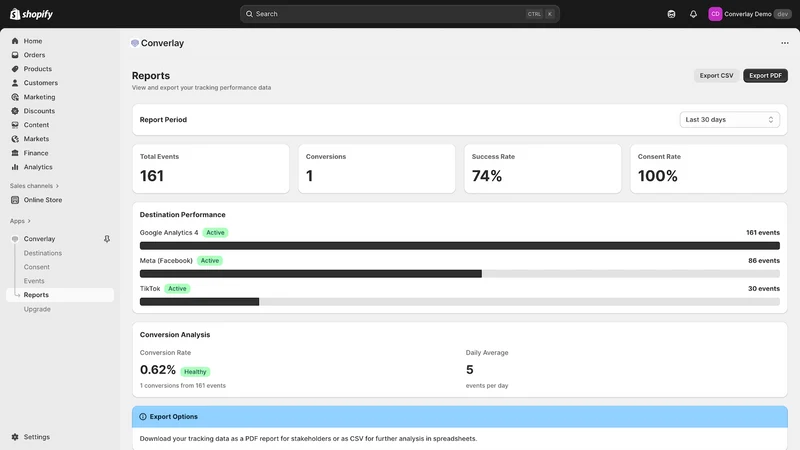
Task: Click the Analytics label in sidebar
Action: coord(38,167)
